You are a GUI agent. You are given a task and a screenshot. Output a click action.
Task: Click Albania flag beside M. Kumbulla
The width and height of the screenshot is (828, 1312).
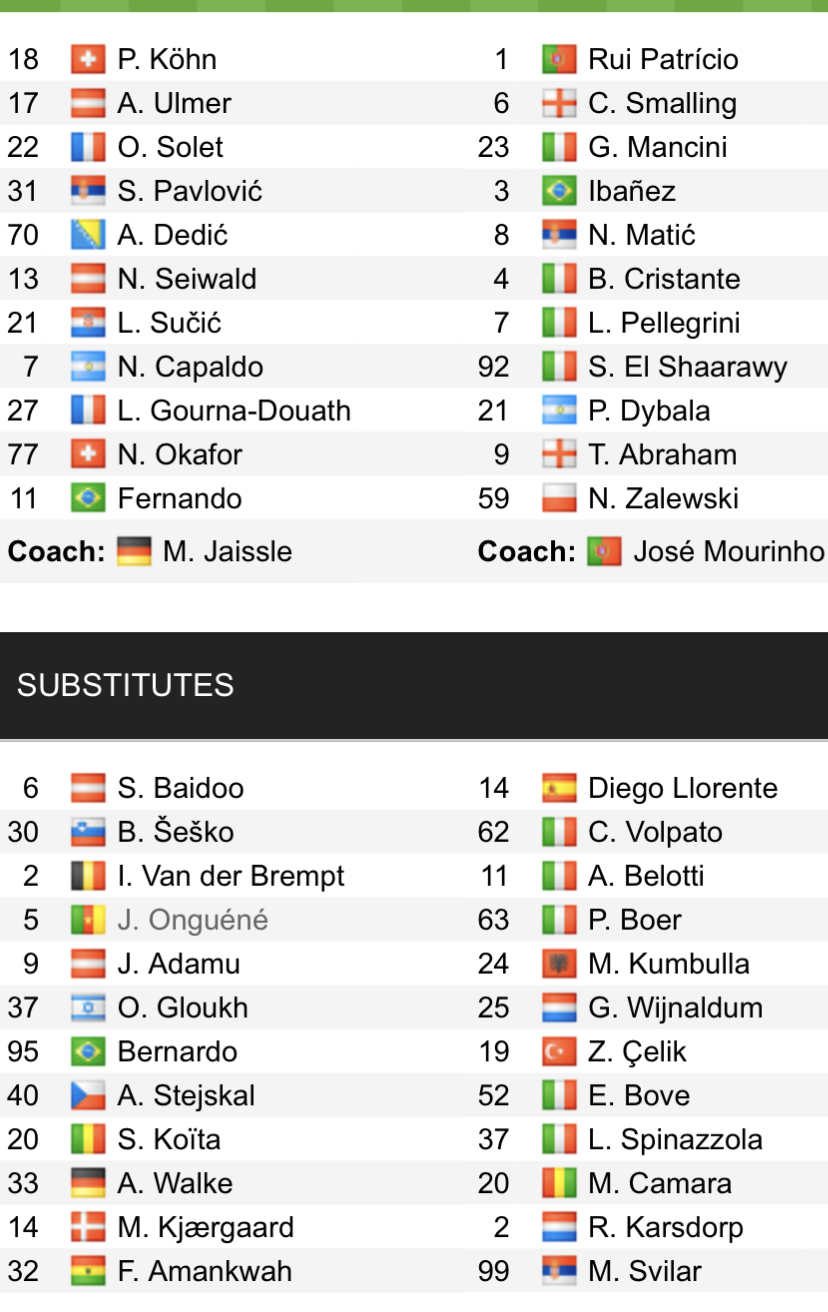click(x=559, y=964)
